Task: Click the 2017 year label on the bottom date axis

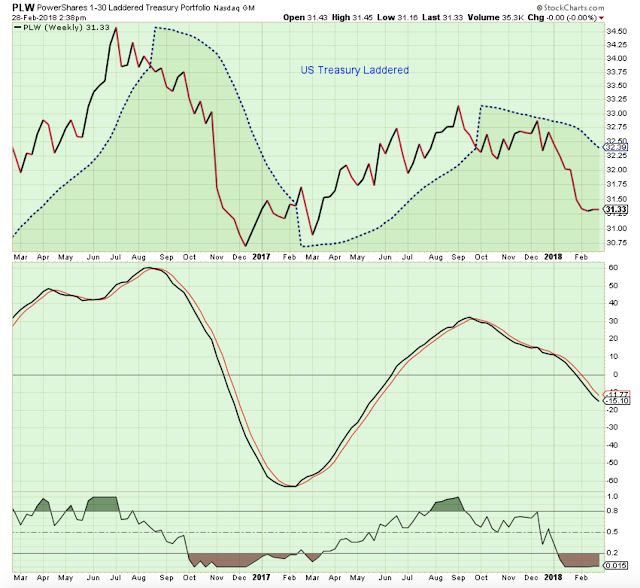Action: tap(261, 577)
